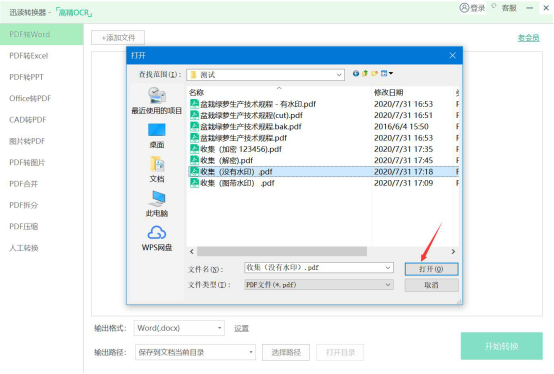Open the 文档 documents location
The image size is (554, 374).
(x=157, y=170)
